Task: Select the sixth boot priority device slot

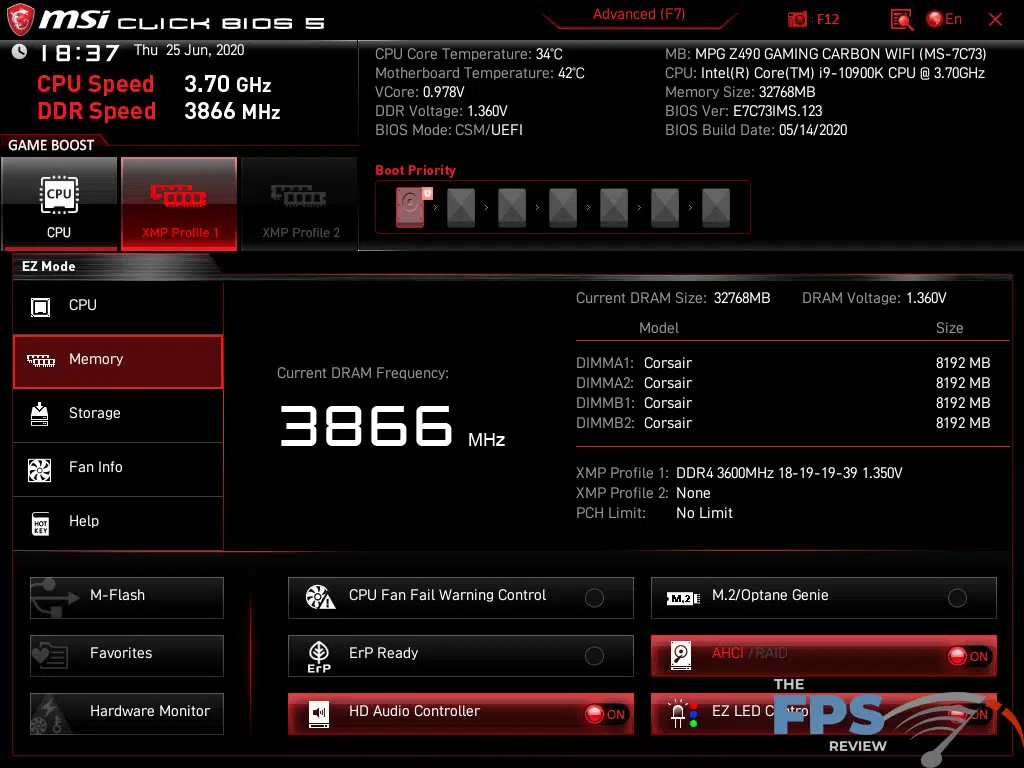Action: click(x=665, y=208)
